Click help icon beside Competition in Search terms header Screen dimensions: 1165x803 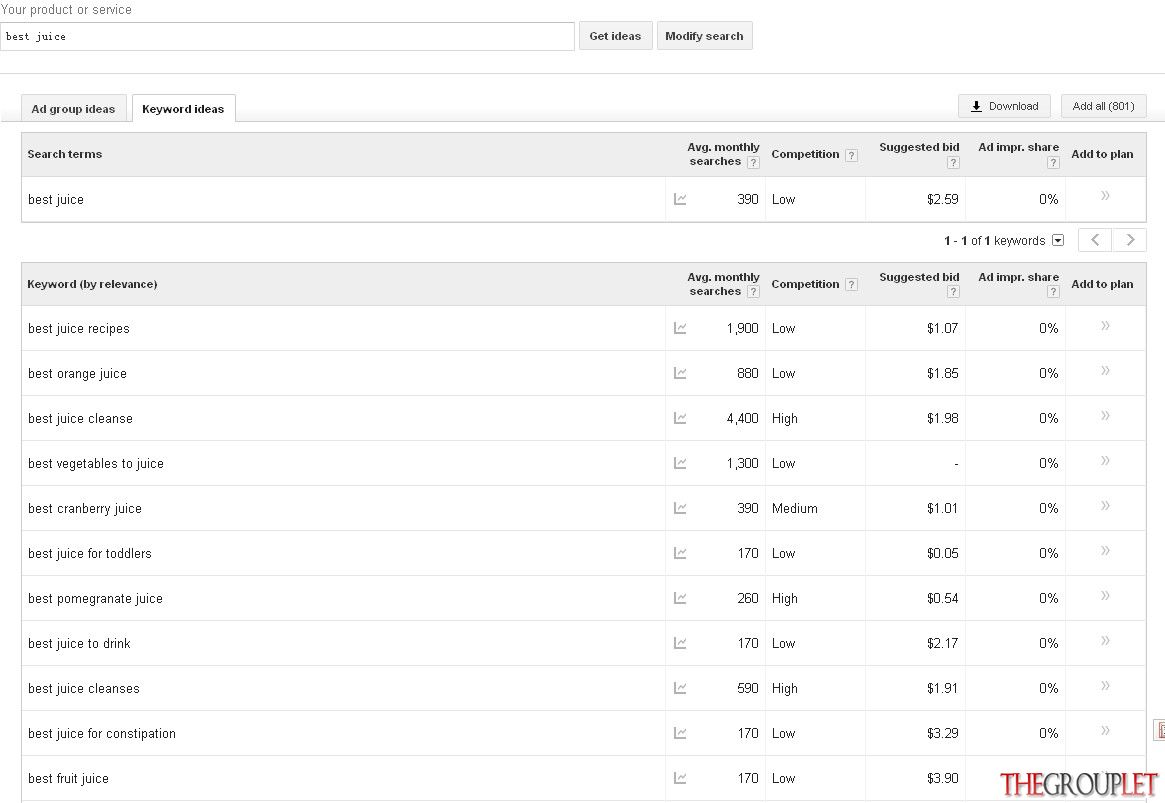click(851, 155)
